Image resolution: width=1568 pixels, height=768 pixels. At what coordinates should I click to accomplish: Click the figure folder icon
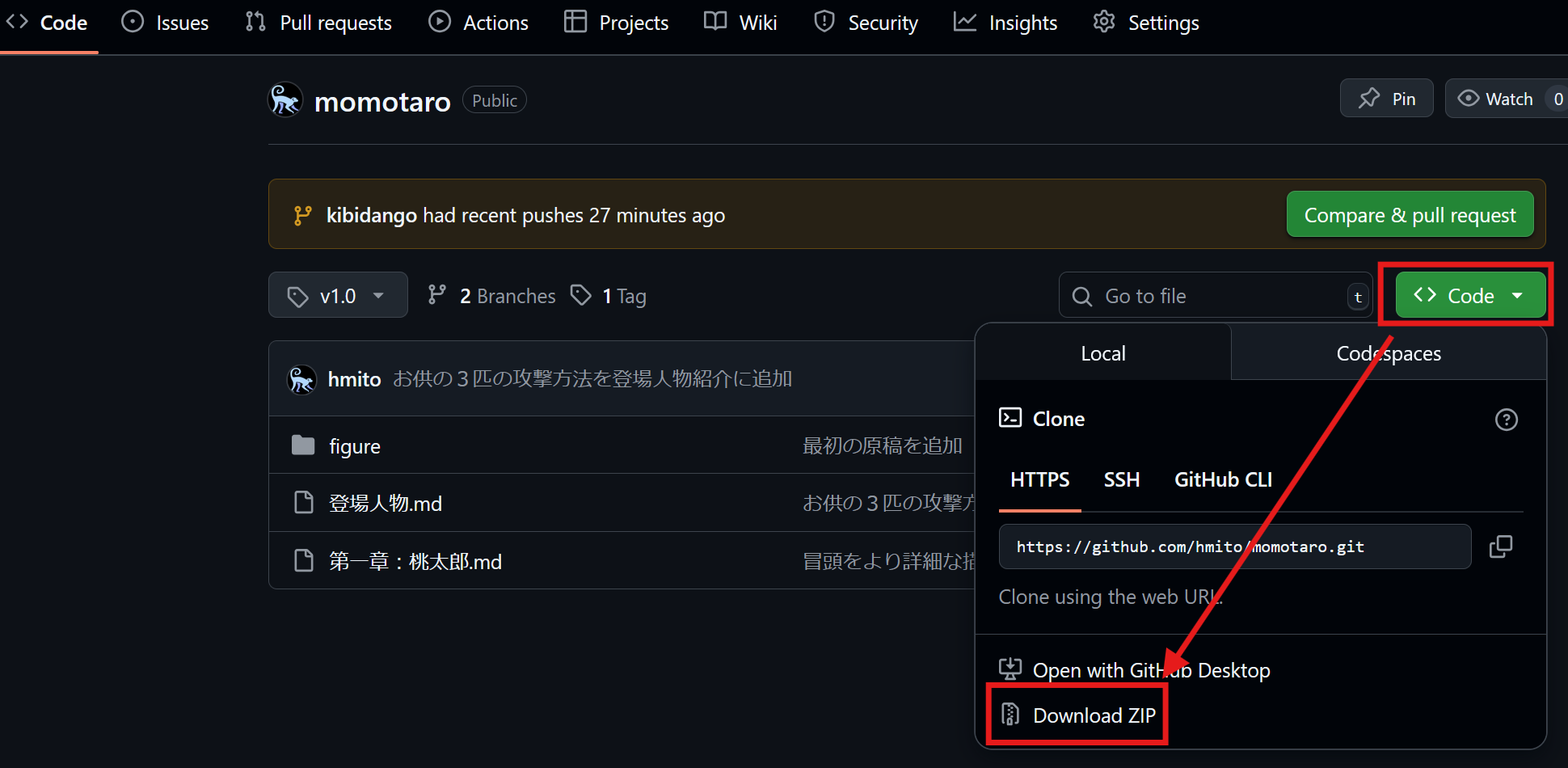pyautogui.click(x=303, y=445)
